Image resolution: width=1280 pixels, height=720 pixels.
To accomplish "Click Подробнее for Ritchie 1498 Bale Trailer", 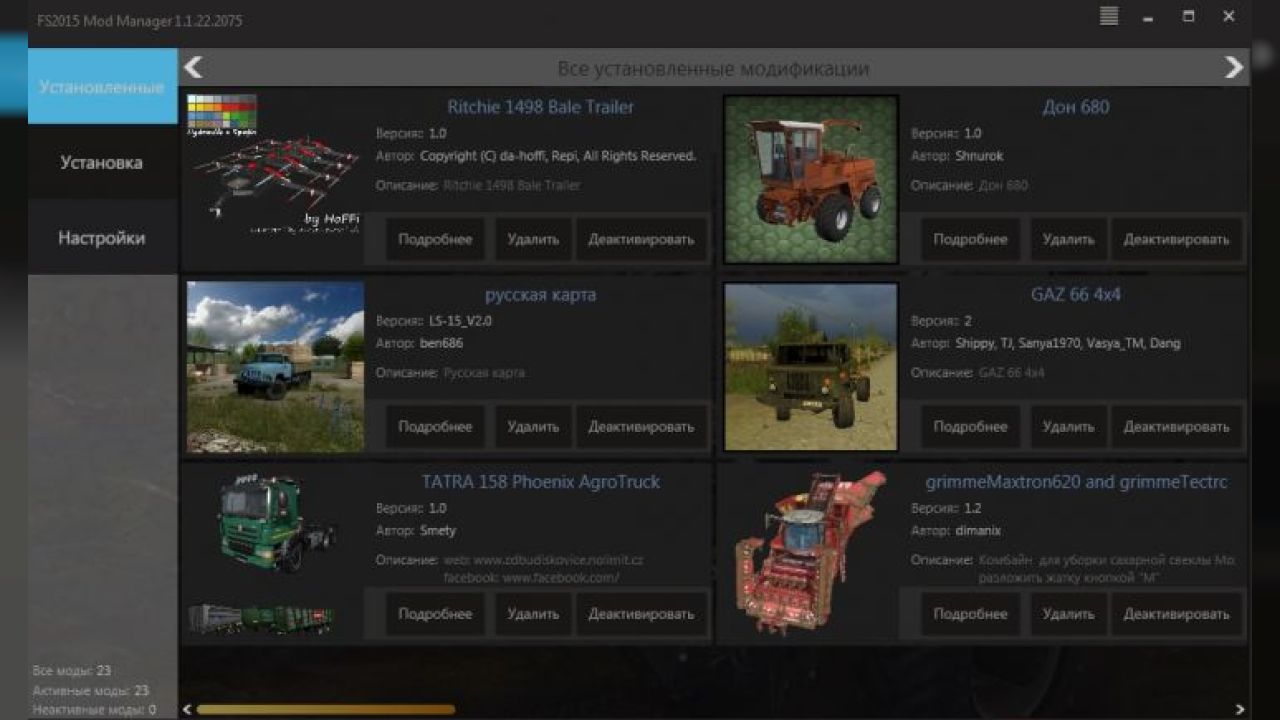I will (x=435, y=239).
